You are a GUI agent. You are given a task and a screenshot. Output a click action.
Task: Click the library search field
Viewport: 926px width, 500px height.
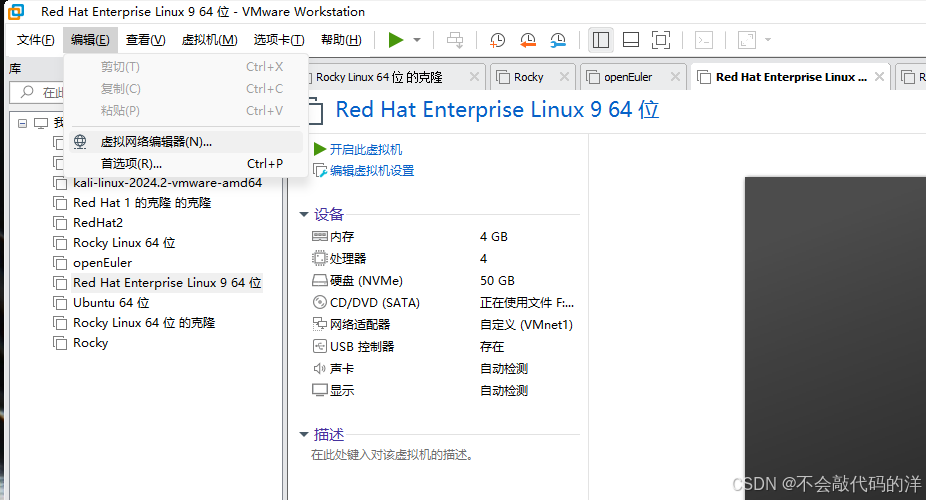38,92
